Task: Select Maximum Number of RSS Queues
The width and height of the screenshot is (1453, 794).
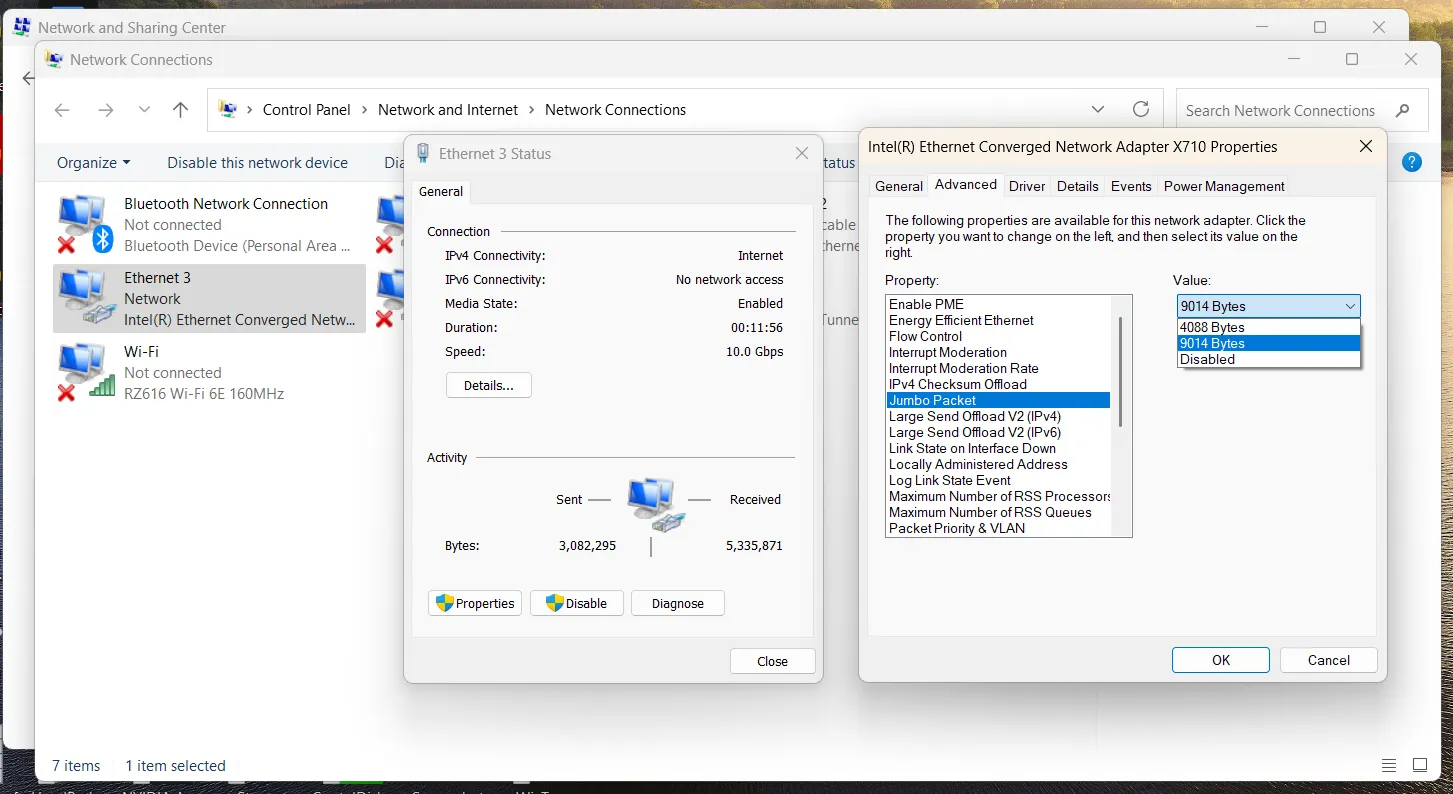Action: pyautogui.click(x=998, y=512)
